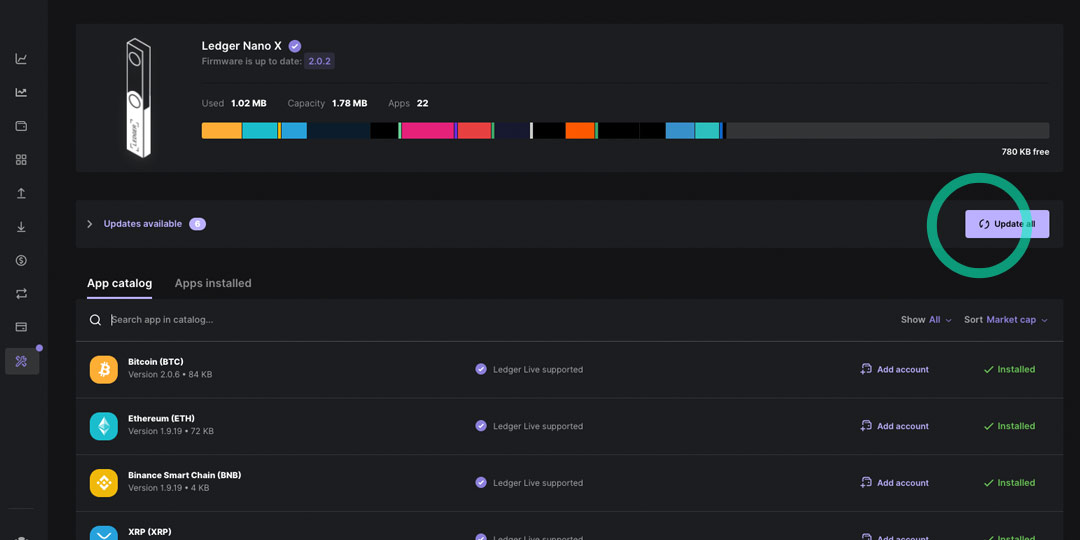Click the search magnifier icon
Viewport: 1080px width, 540px height.
coord(95,320)
